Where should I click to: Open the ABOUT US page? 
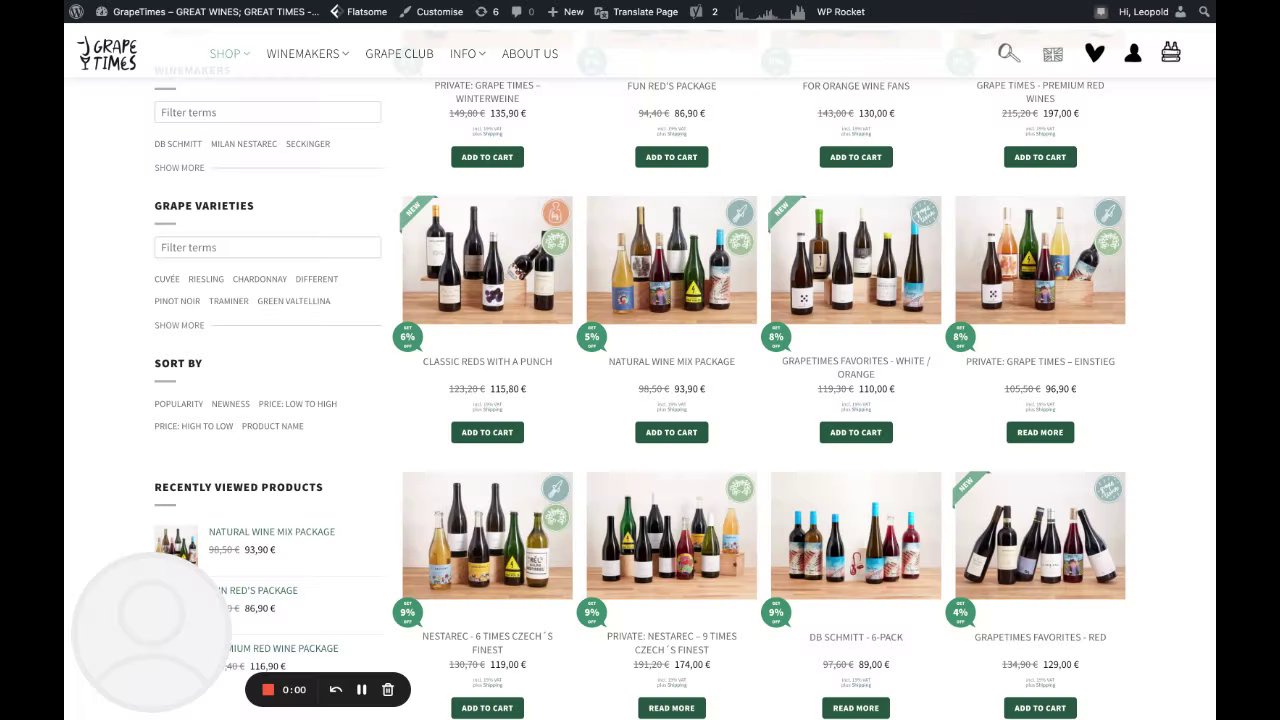(x=530, y=53)
